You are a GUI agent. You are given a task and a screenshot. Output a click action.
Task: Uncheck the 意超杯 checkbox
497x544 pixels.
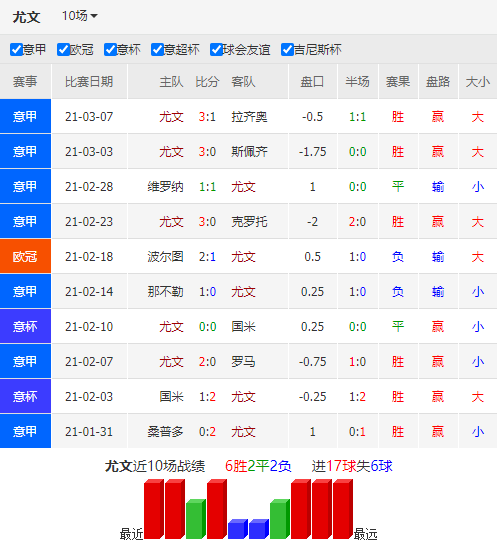coord(157,50)
